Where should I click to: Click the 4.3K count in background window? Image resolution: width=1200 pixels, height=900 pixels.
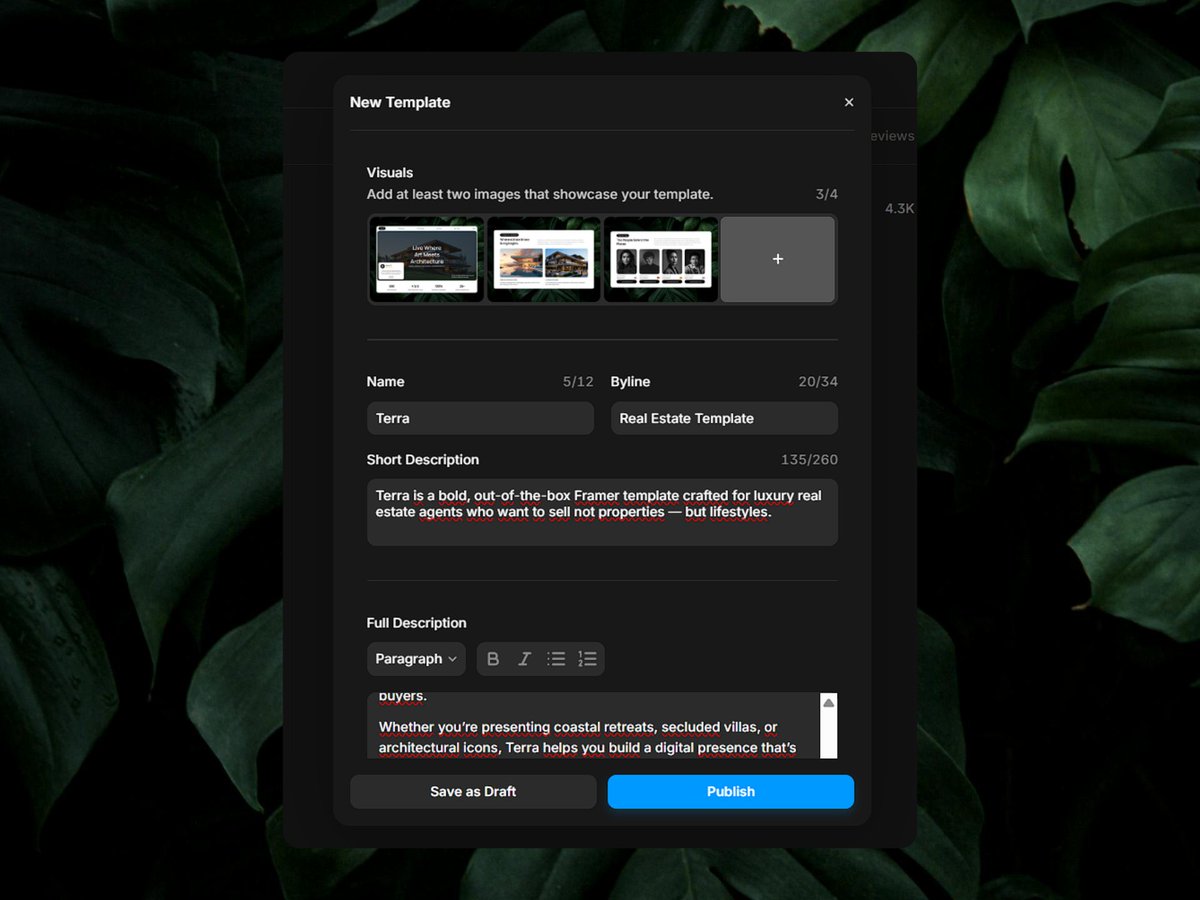click(x=899, y=209)
